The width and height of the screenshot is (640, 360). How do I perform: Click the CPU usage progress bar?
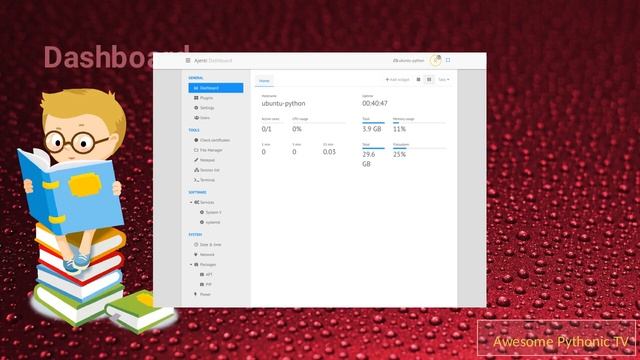tap(319, 122)
